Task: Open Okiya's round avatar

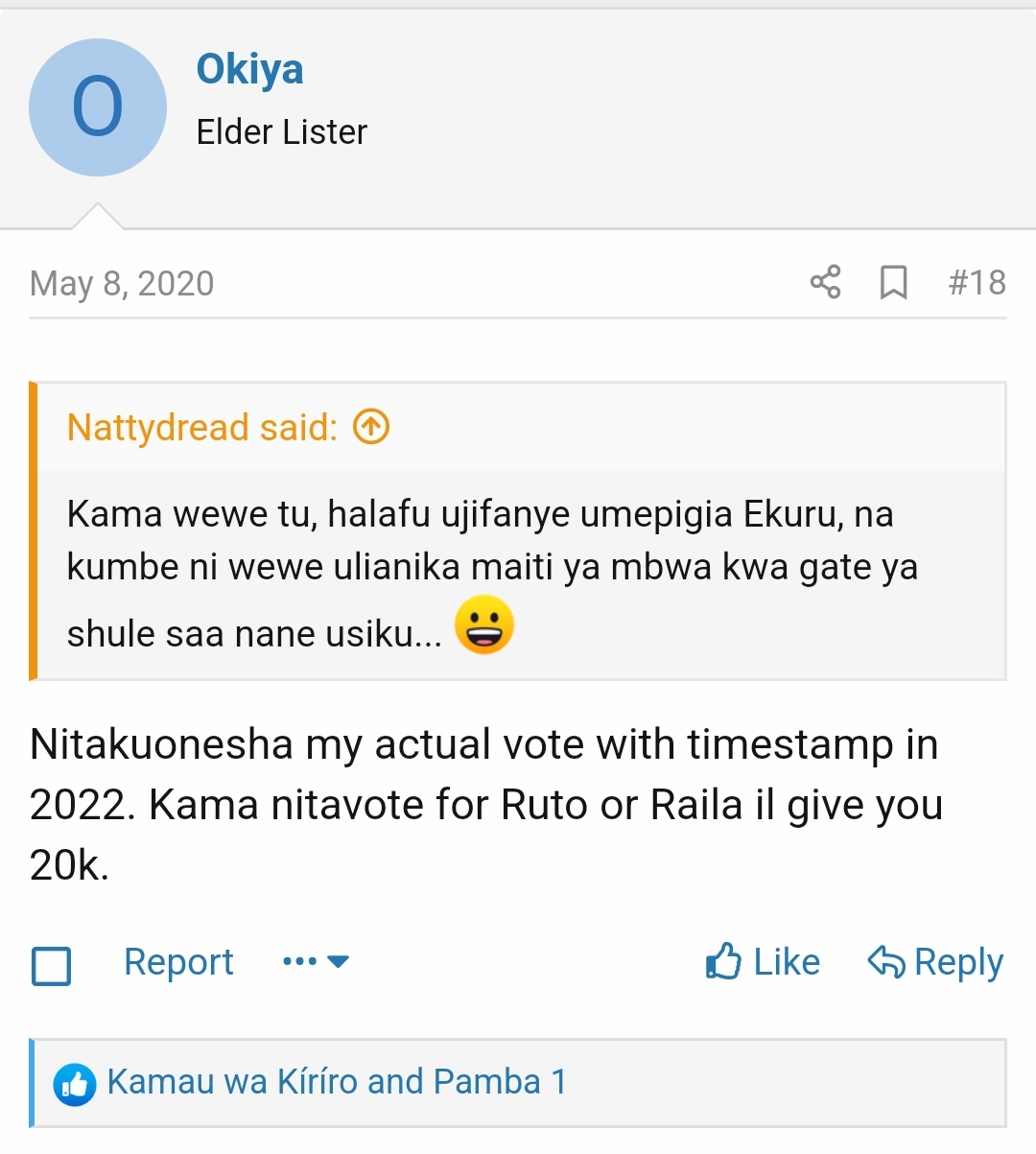Action: [x=98, y=107]
